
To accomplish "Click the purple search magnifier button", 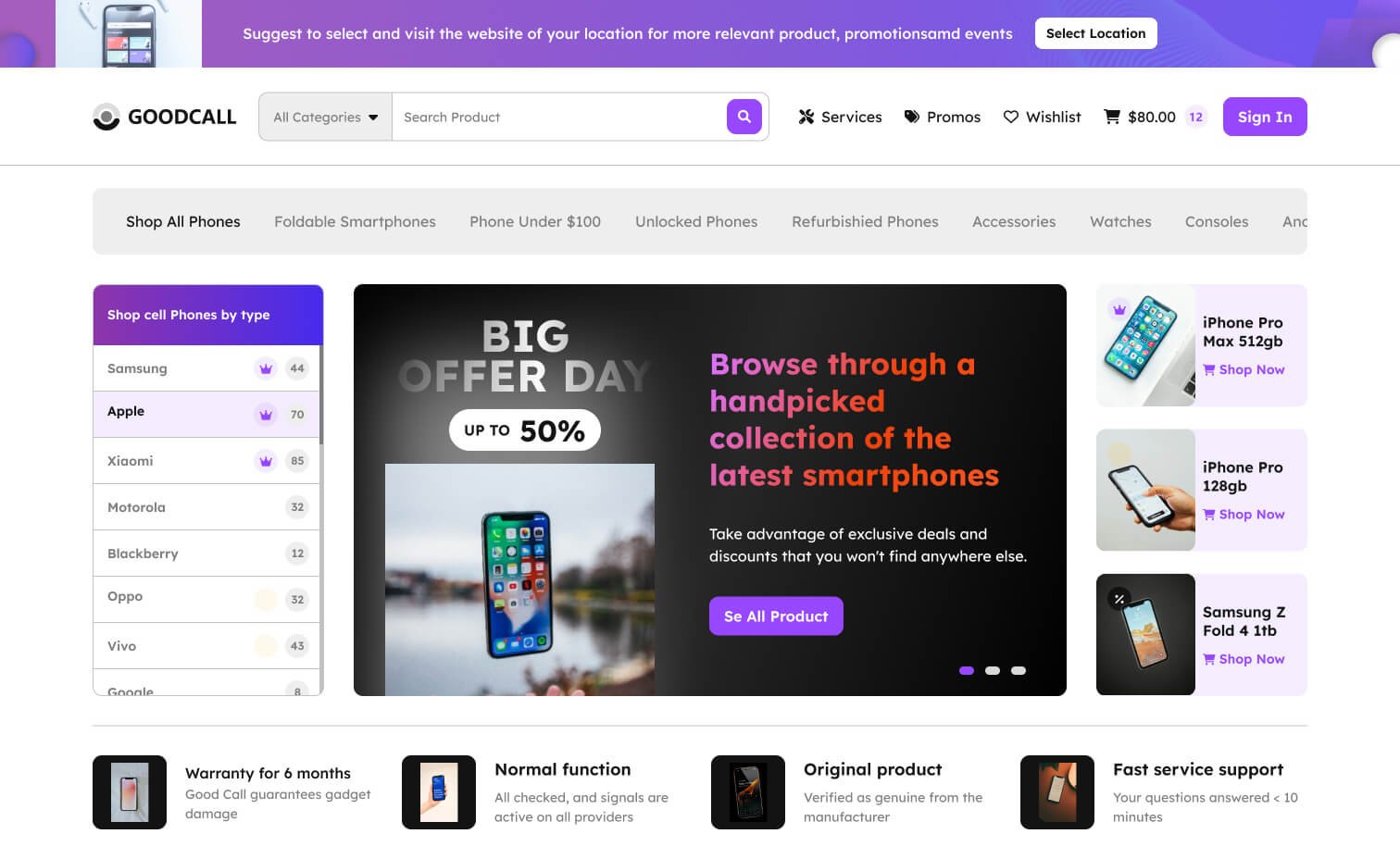I will (x=744, y=117).
